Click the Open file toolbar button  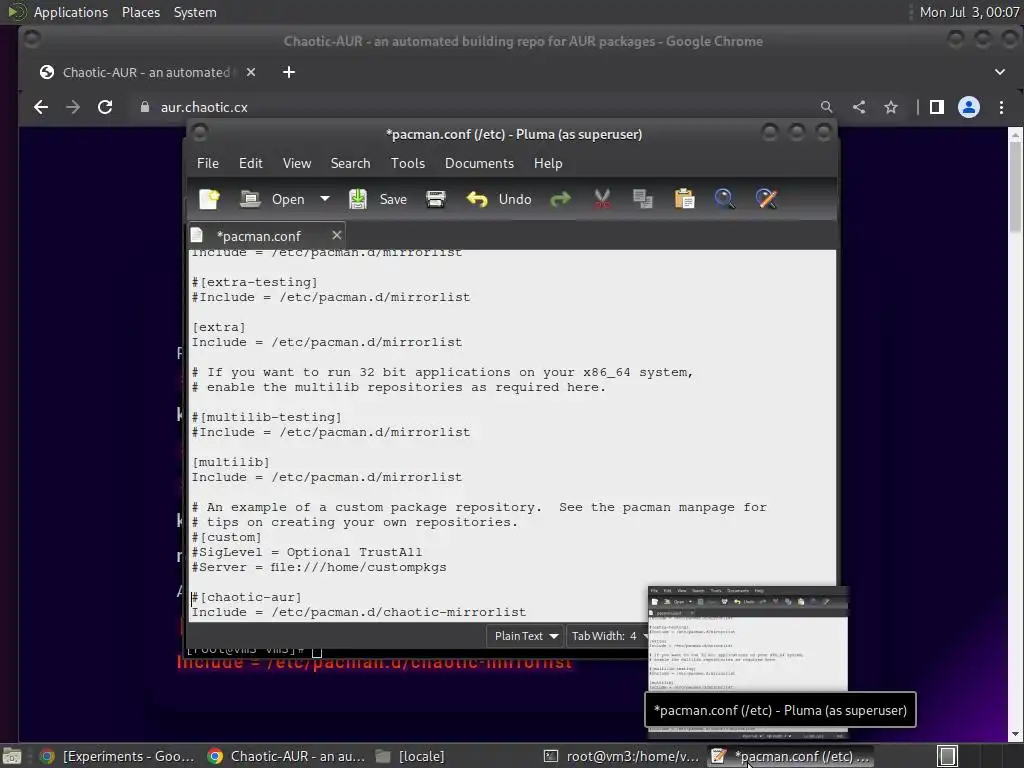pos(272,199)
